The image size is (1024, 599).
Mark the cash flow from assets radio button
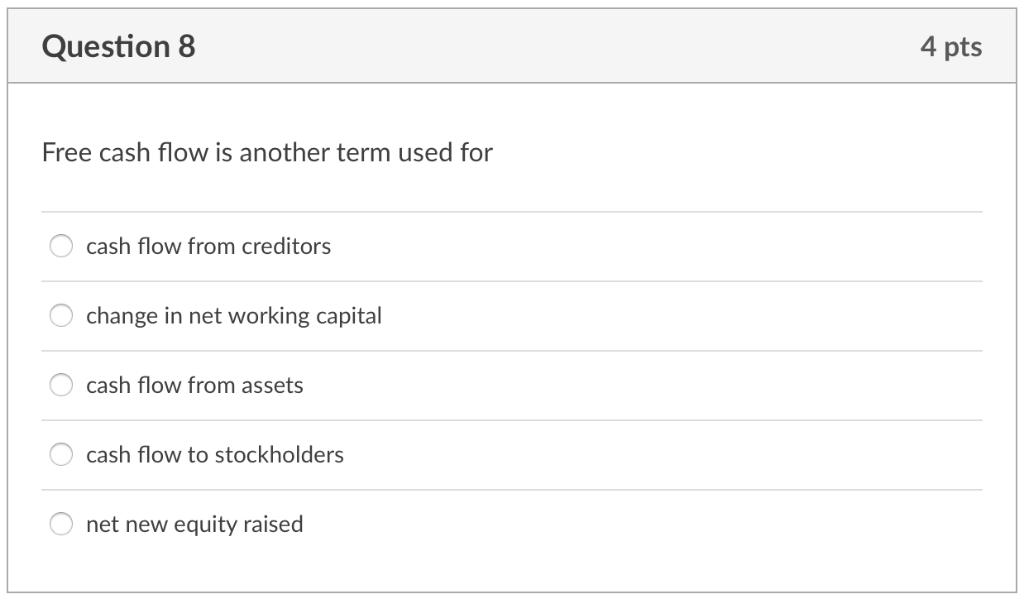pos(62,385)
